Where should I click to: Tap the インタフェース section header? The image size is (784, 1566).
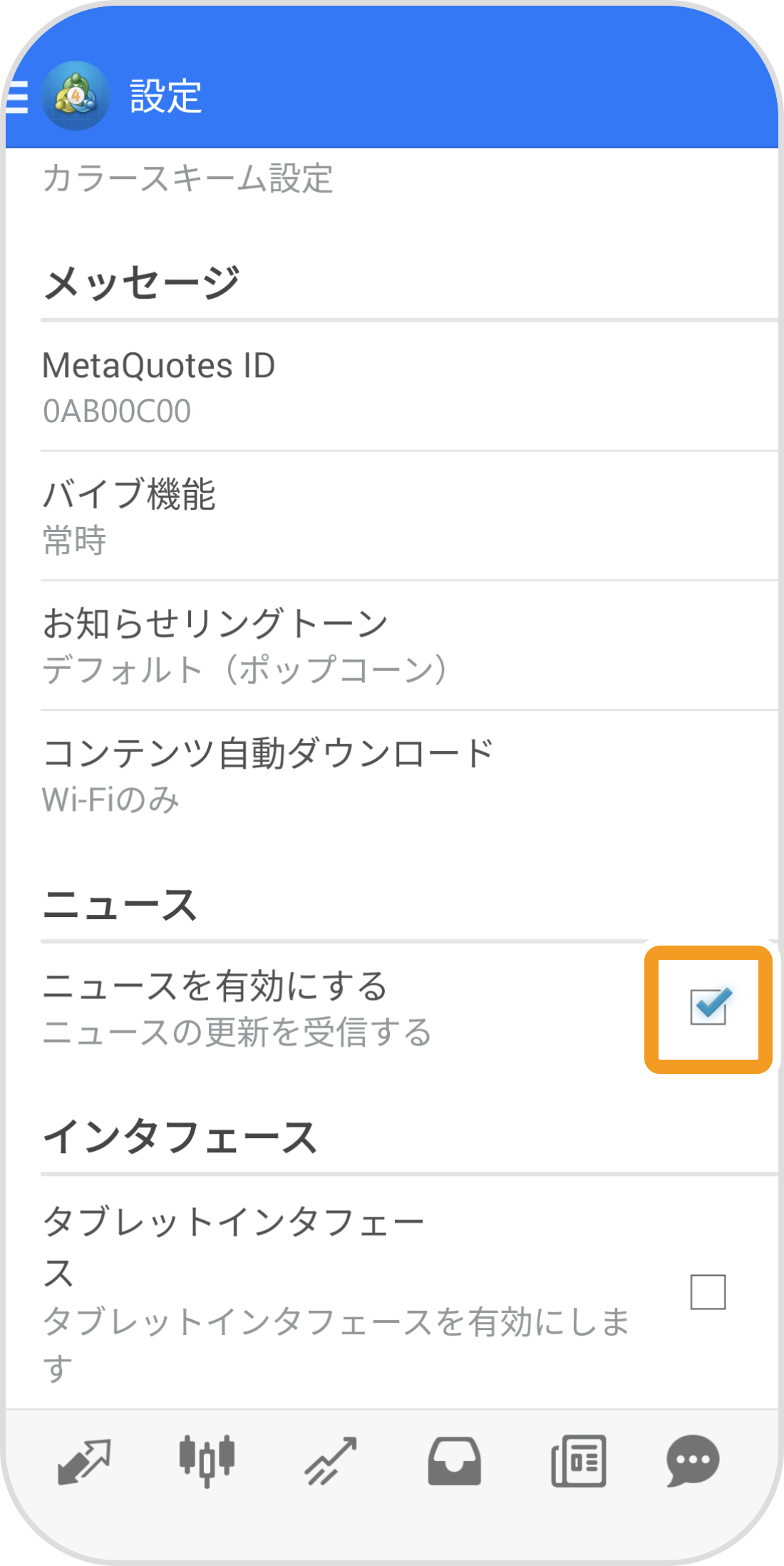(180, 1137)
